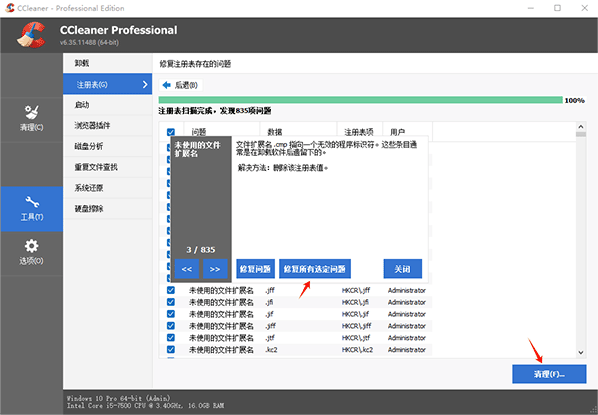Click the HKCR\.jtf registry key cell

click(356, 338)
